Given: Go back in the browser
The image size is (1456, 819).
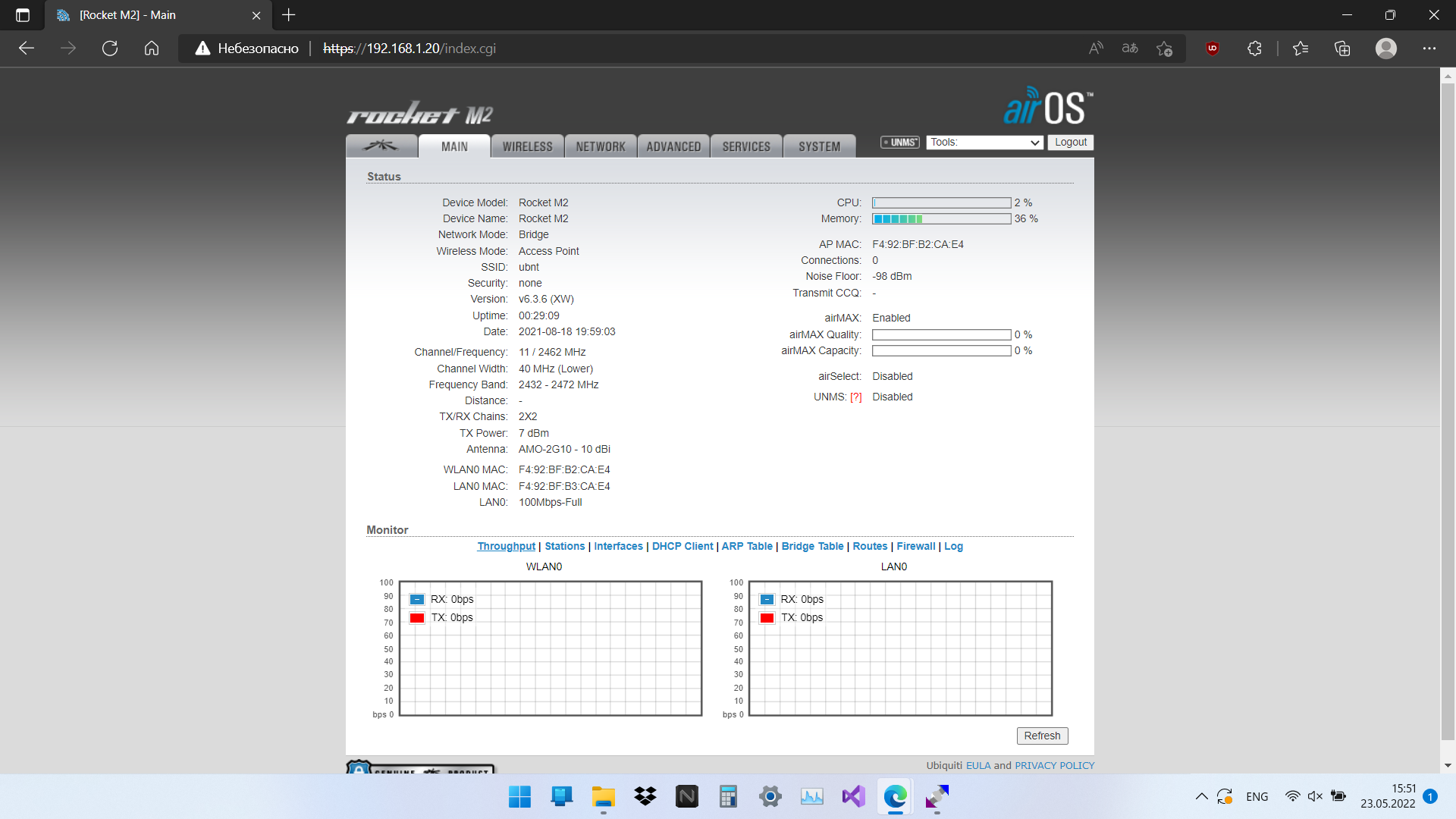Looking at the screenshot, I should (27, 48).
